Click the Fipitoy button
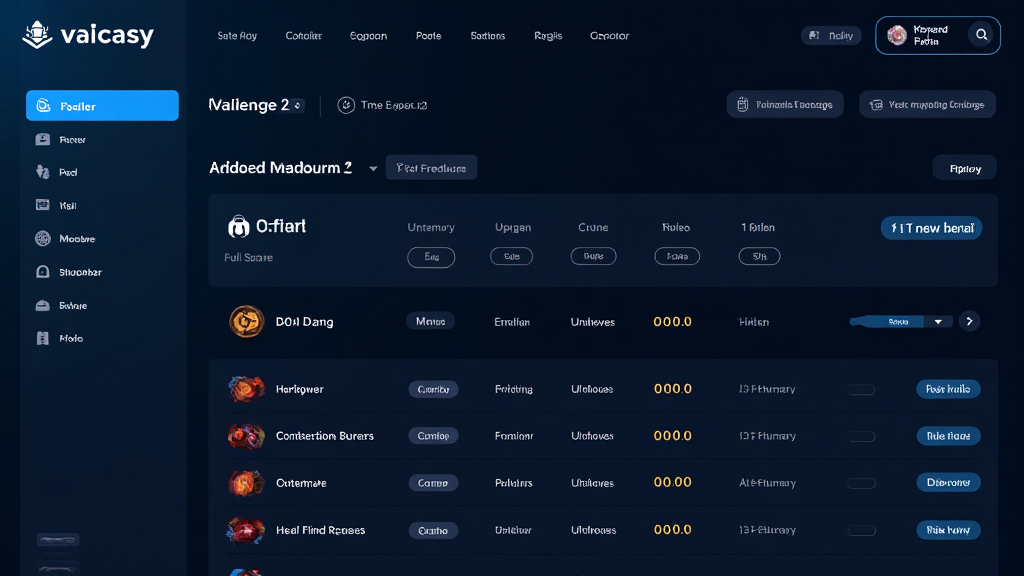1024x576 pixels. click(965, 168)
